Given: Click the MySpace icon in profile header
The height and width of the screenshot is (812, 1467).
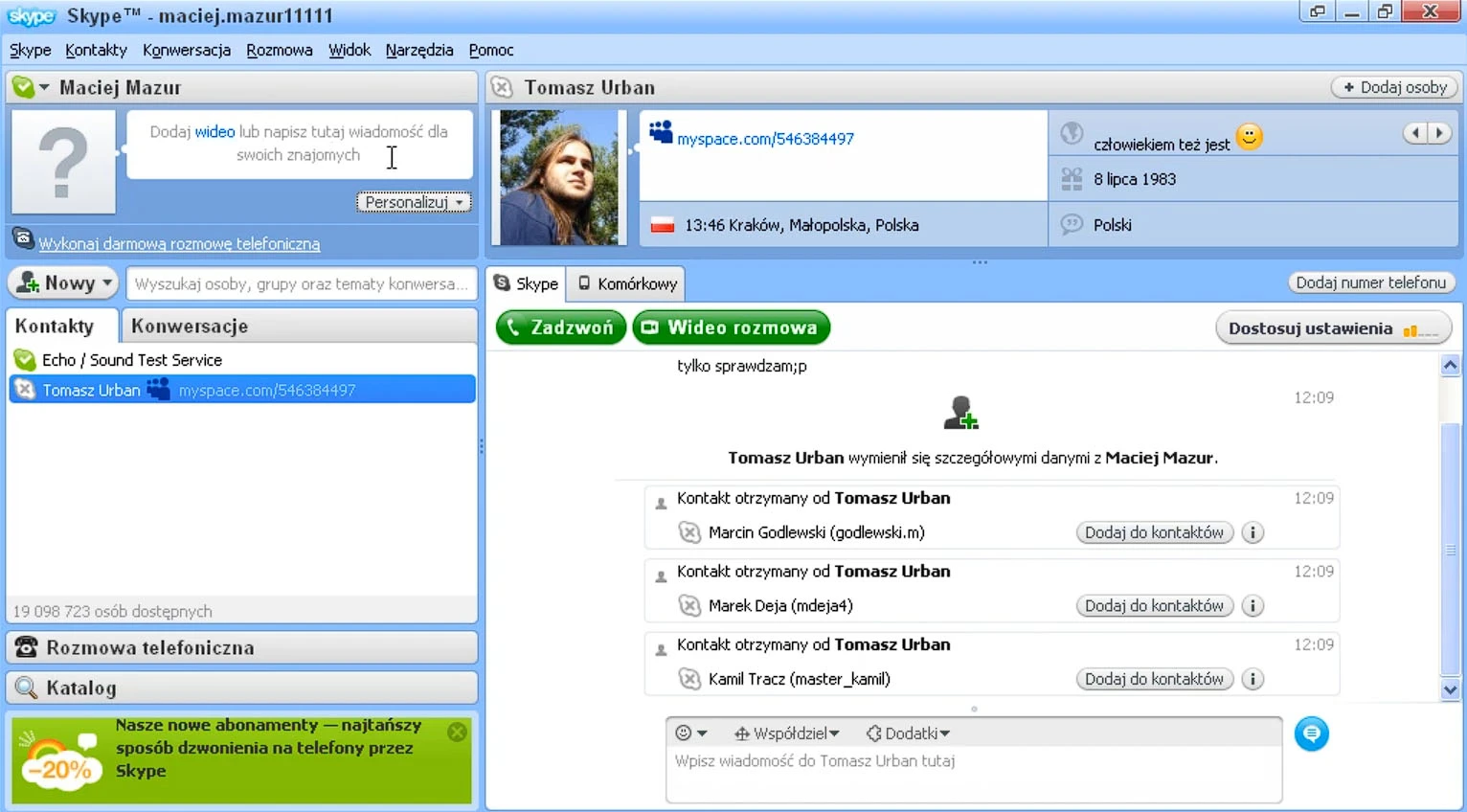Looking at the screenshot, I should 661,132.
